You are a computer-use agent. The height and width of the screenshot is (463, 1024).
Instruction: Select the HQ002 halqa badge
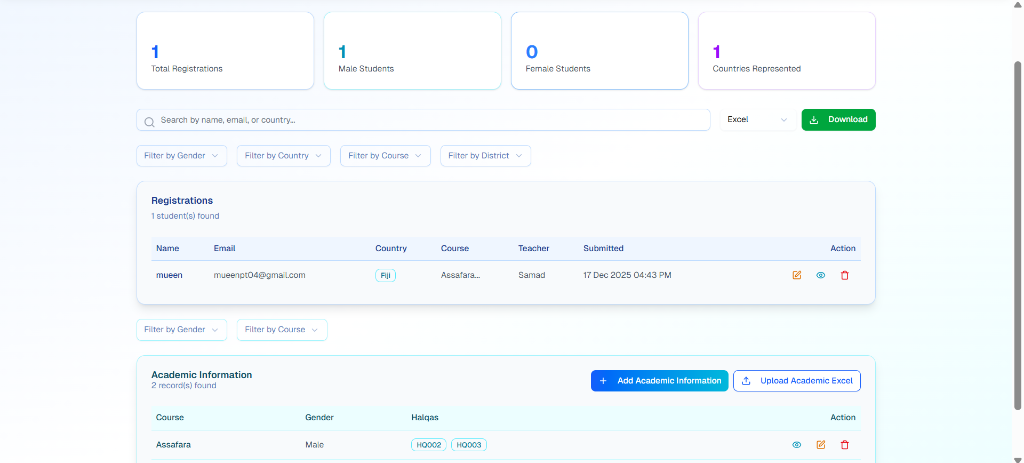(429, 445)
